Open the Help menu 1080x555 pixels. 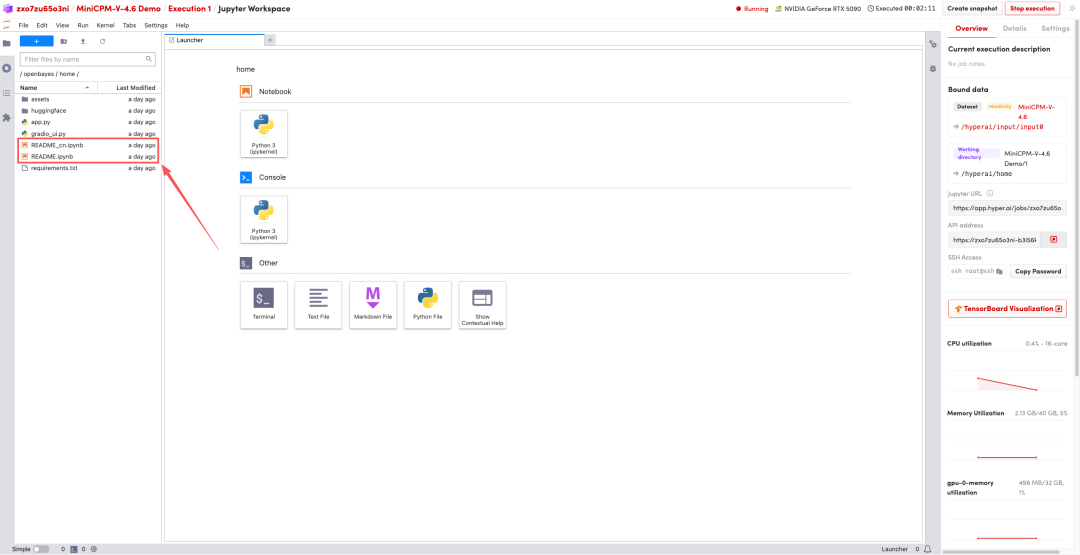pos(183,25)
